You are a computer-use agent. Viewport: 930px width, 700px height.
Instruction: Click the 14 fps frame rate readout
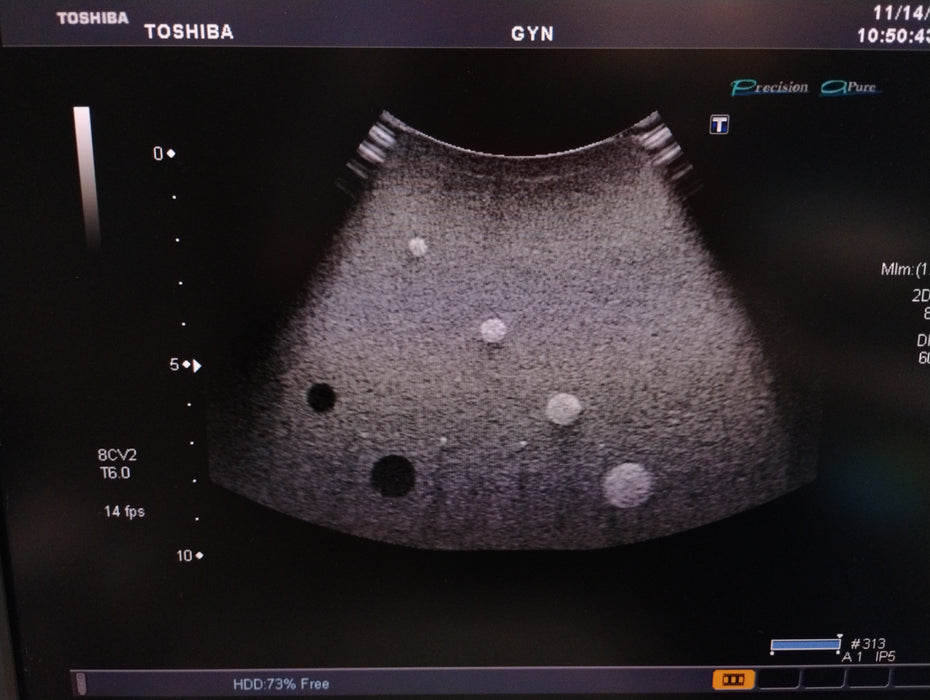click(x=124, y=511)
